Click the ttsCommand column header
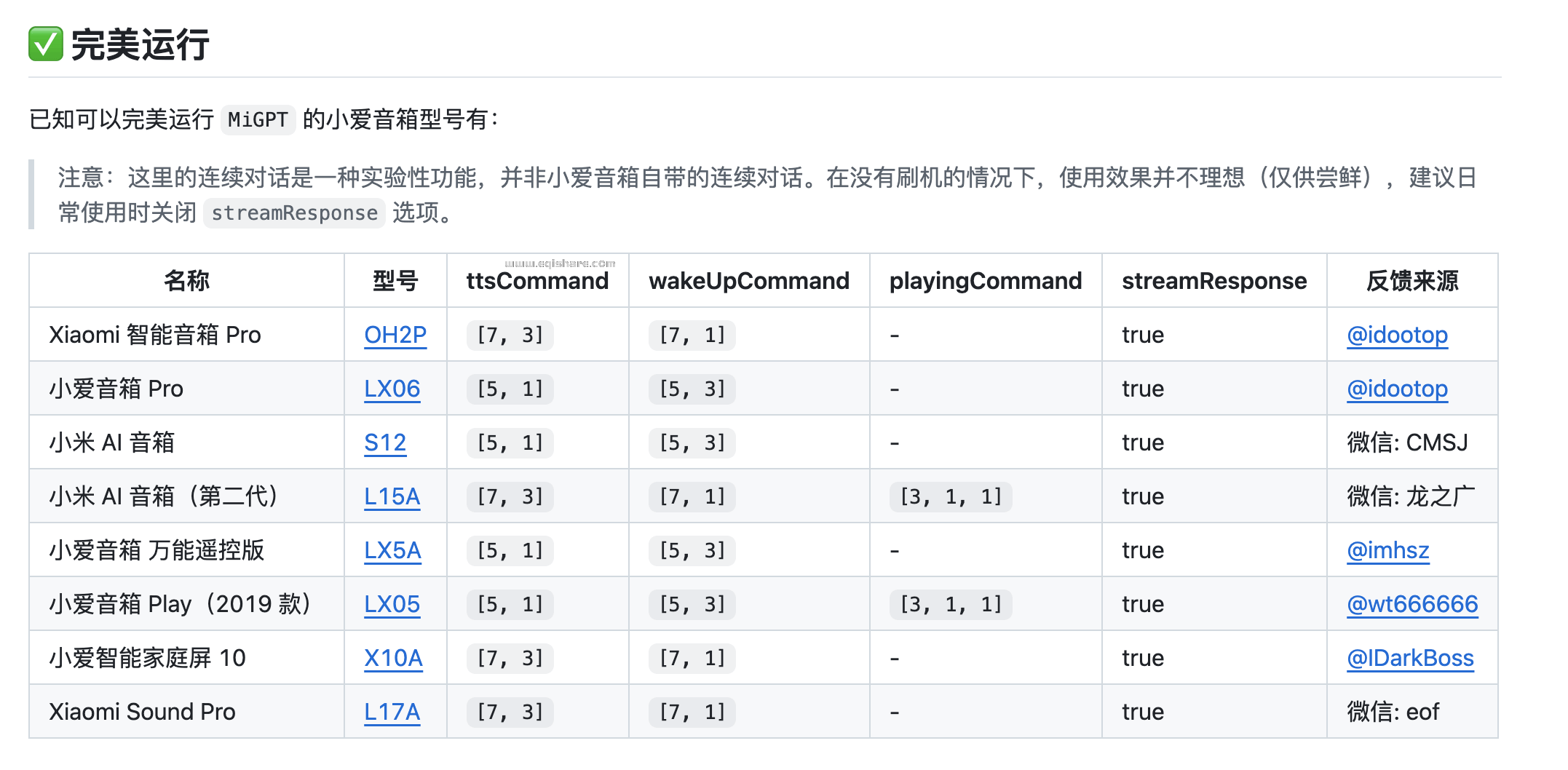 pos(537,281)
